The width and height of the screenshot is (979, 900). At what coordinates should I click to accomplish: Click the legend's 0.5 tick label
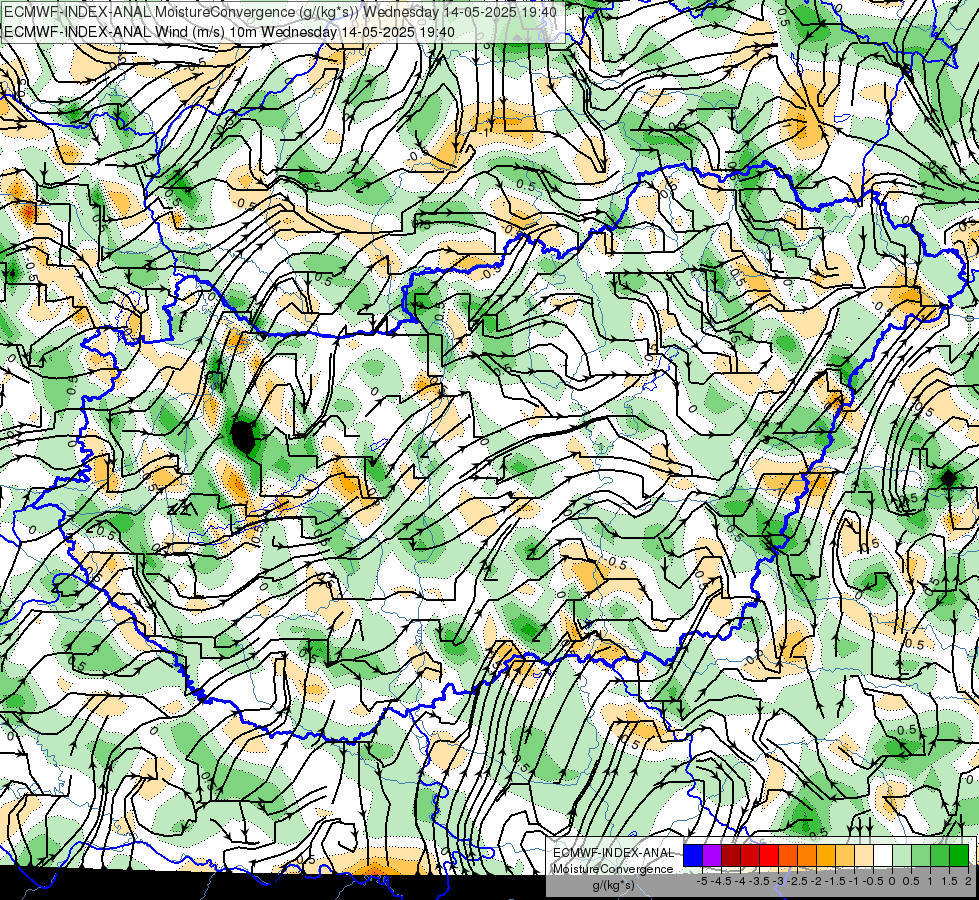point(911,881)
